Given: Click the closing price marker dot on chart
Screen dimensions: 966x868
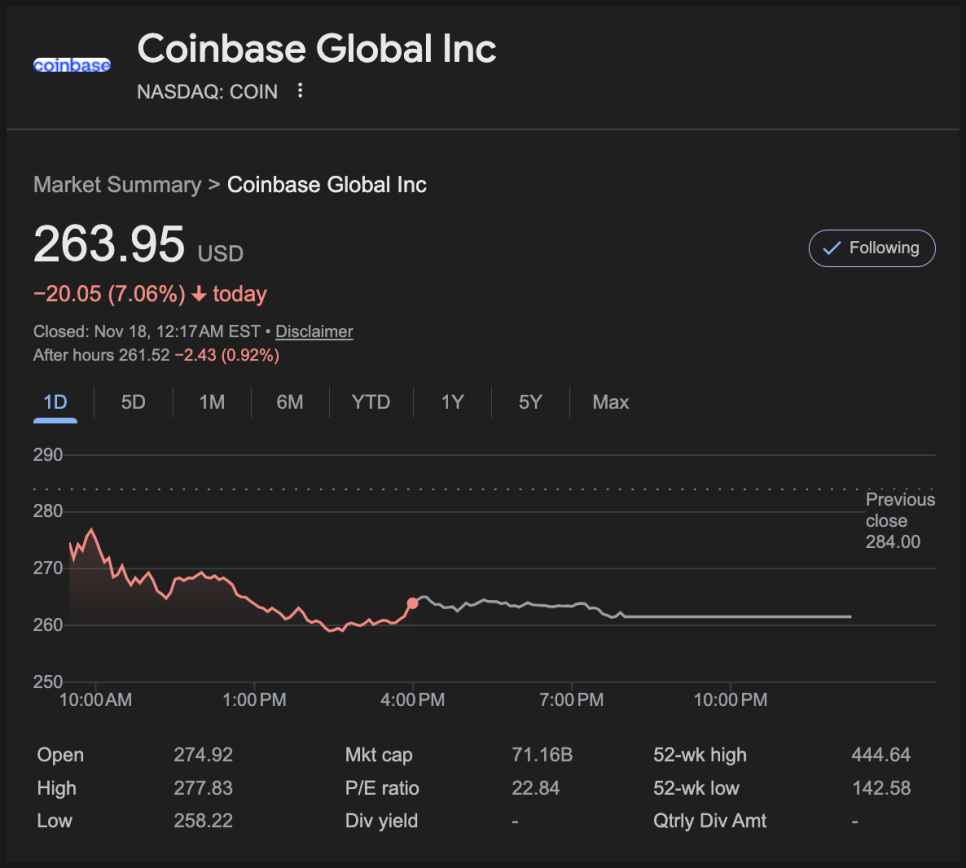Looking at the screenshot, I should click(413, 603).
